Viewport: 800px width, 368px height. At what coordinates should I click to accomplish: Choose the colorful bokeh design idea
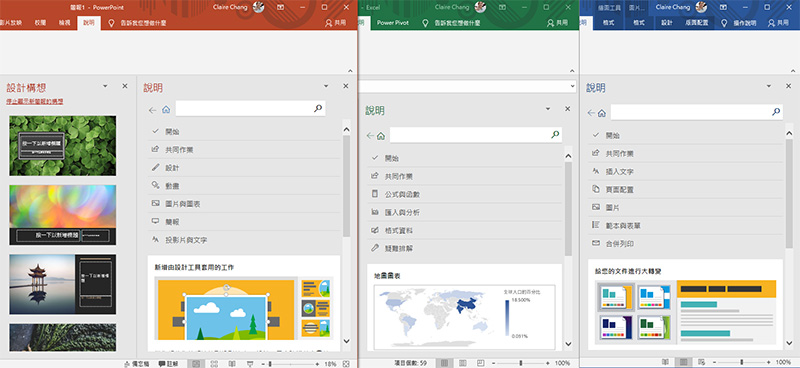(62, 214)
